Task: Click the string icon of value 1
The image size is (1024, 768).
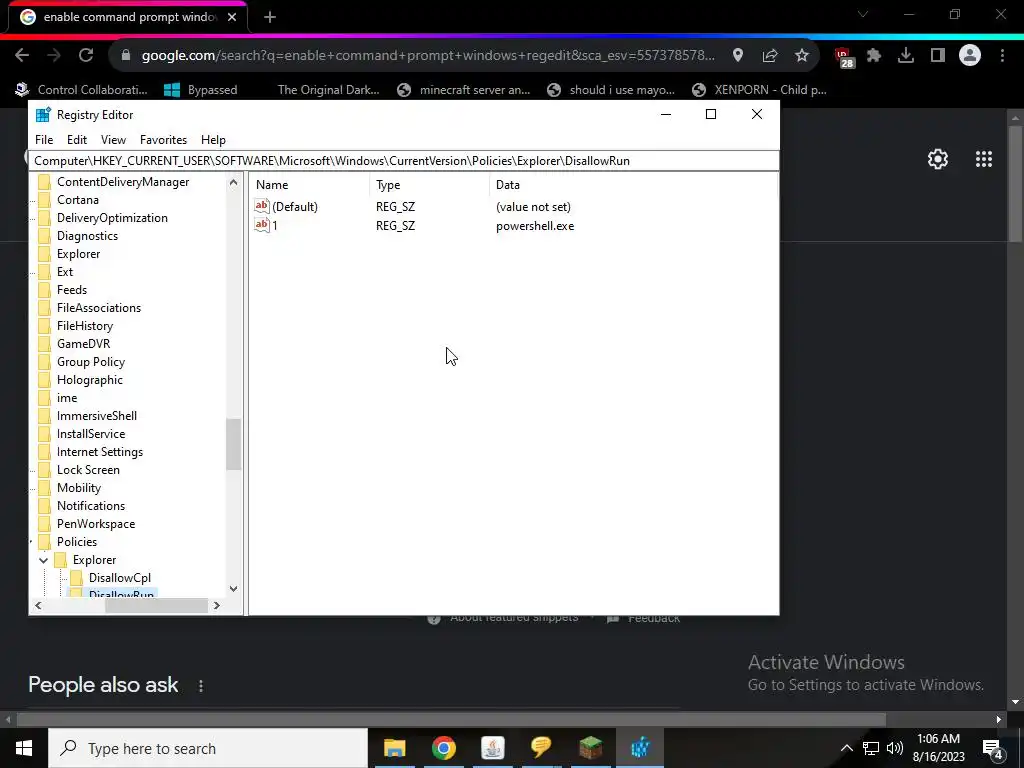Action: [x=262, y=225]
